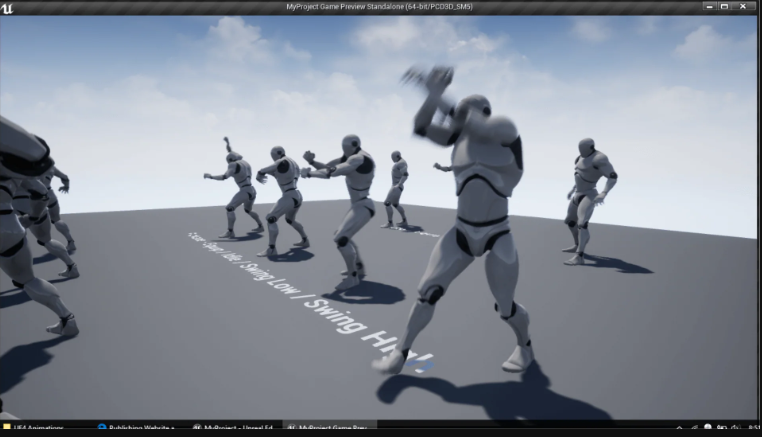Maximize the Game Preview window
Image resolution: width=762 pixels, height=437 pixels.
point(725,7)
